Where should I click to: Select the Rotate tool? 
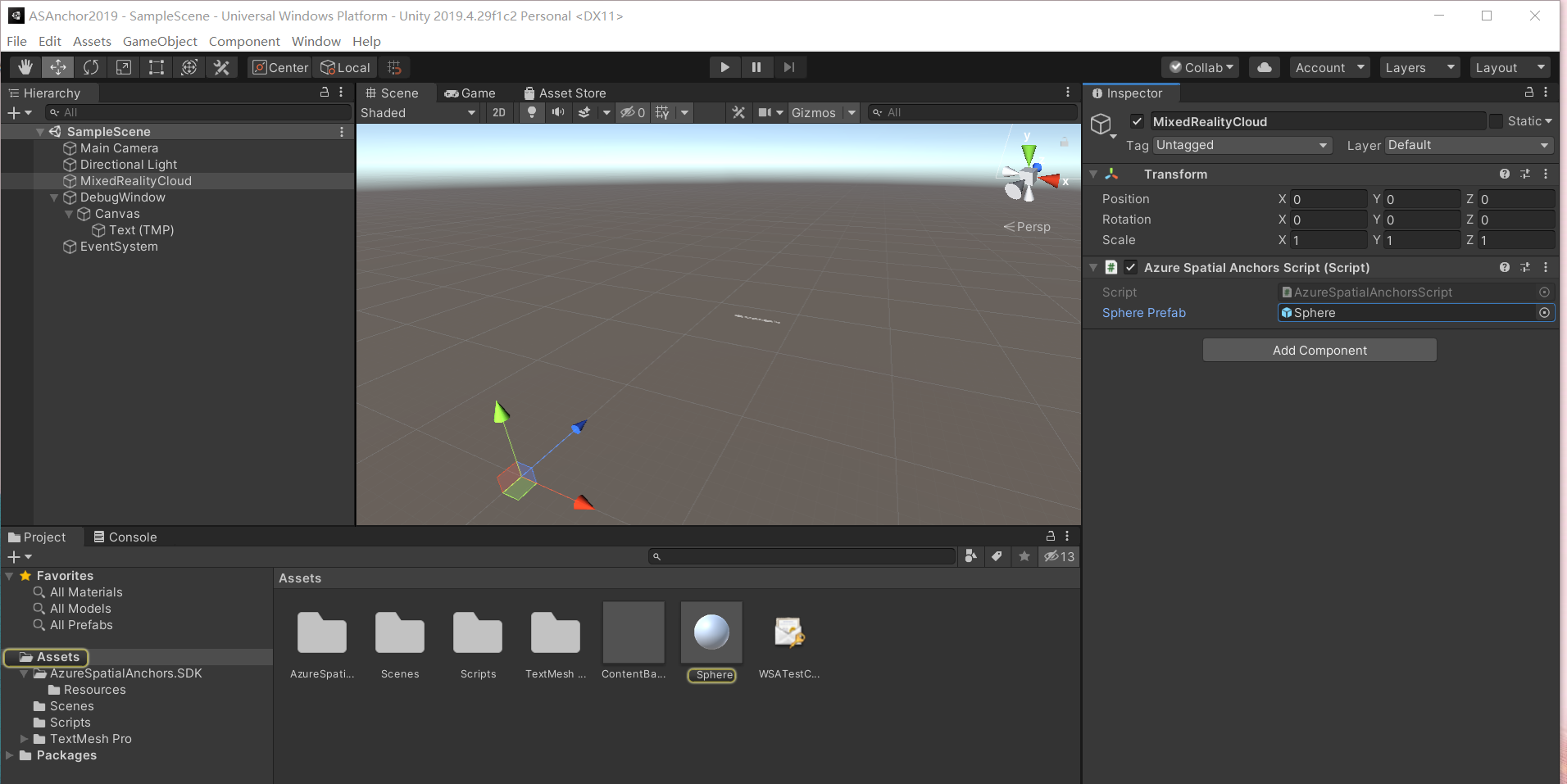click(91, 66)
